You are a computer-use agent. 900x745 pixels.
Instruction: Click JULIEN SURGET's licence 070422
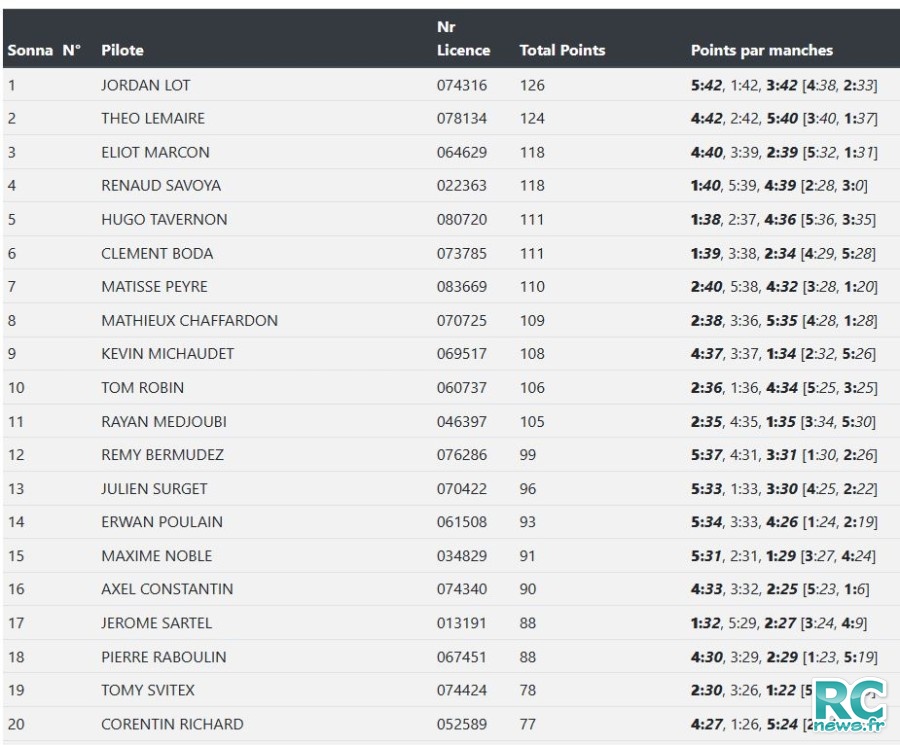click(x=462, y=488)
